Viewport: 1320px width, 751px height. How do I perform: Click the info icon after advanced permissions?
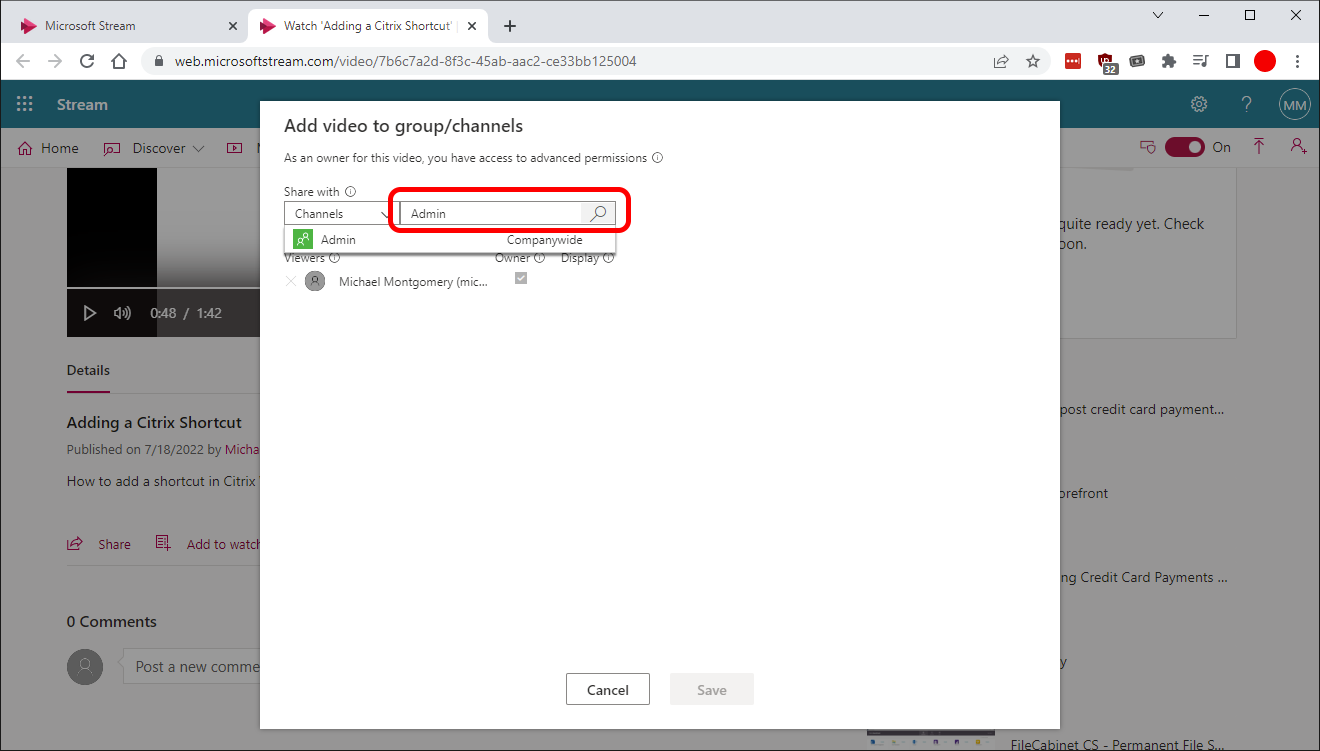point(658,158)
